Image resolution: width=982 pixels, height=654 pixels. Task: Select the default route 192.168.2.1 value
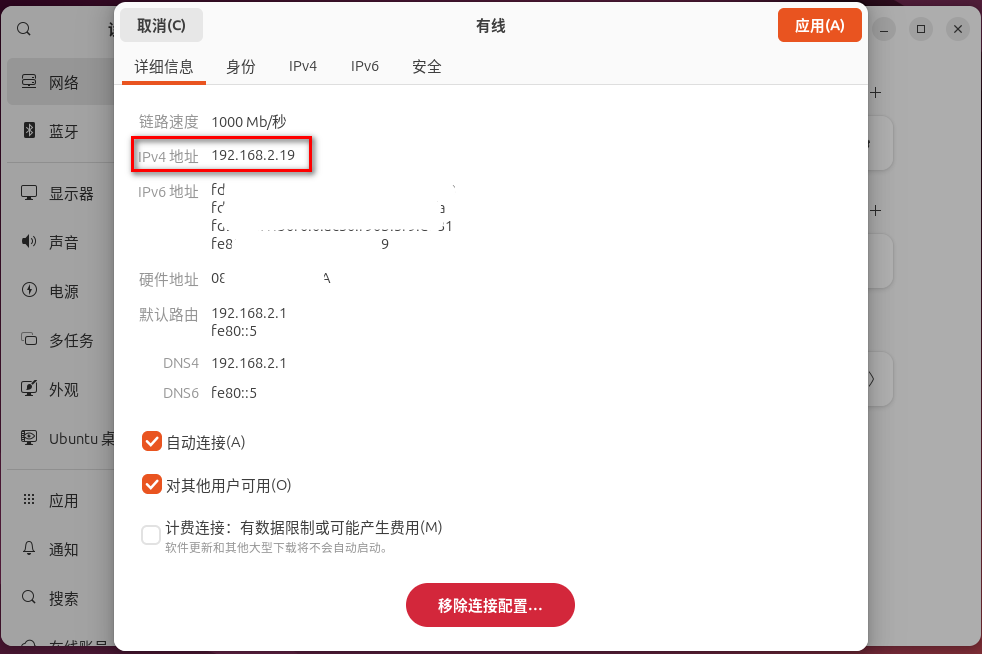pos(249,313)
